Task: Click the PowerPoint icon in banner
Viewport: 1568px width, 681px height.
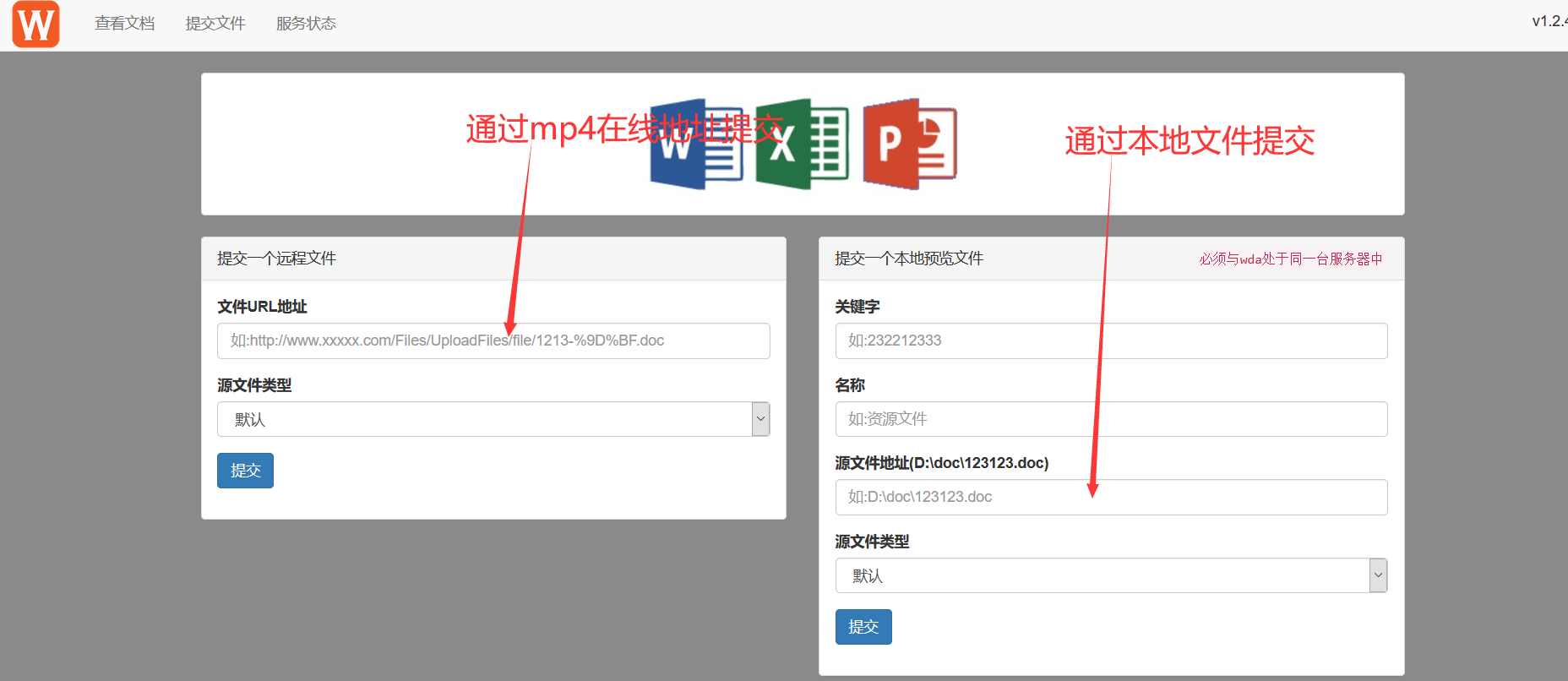Action: pyautogui.click(x=910, y=144)
